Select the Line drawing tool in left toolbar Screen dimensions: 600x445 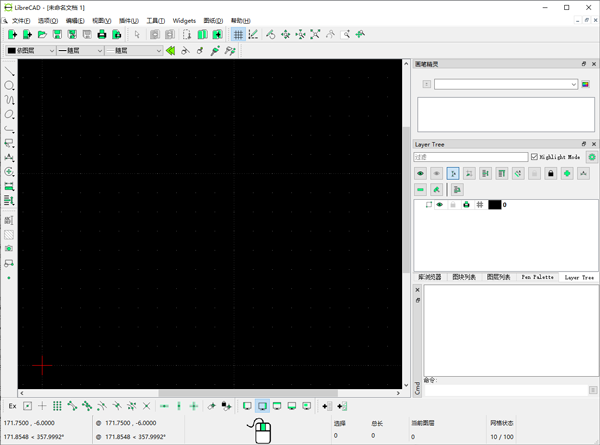coord(10,71)
